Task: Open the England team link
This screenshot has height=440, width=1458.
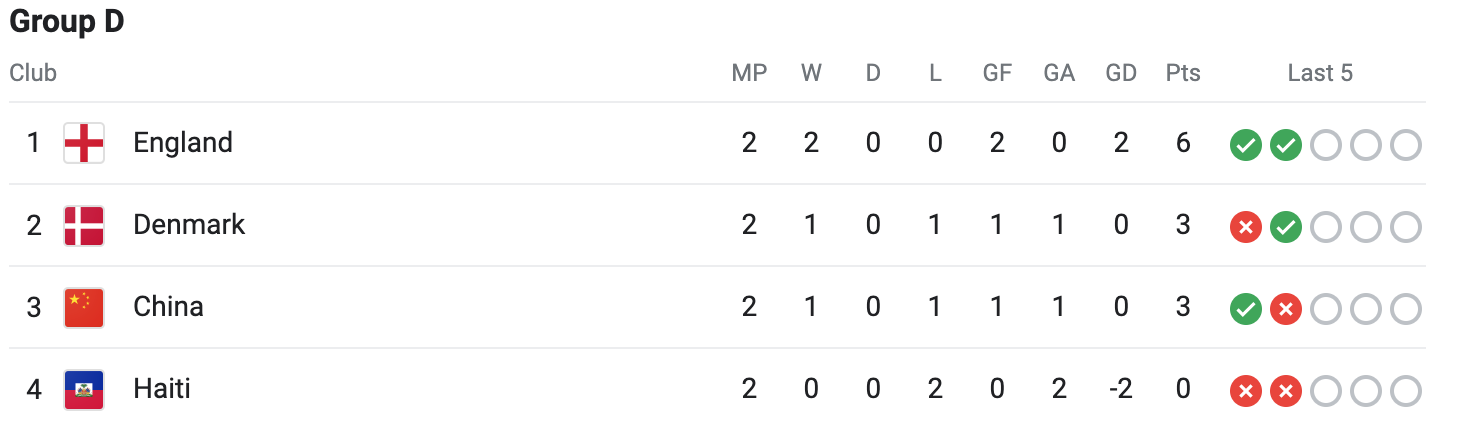Action: (183, 143)
